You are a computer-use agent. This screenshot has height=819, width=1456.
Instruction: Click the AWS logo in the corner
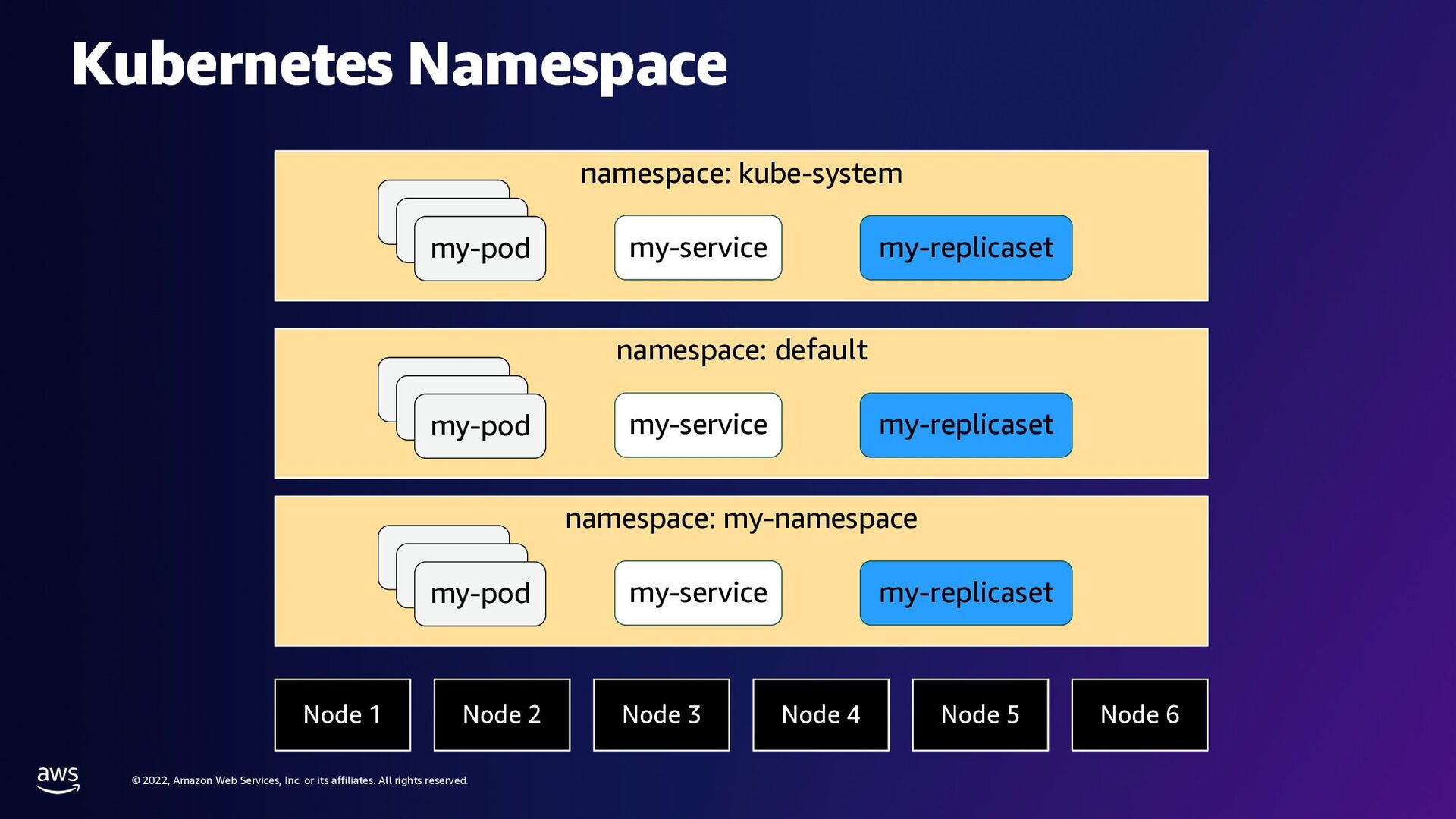coord(58,779)
